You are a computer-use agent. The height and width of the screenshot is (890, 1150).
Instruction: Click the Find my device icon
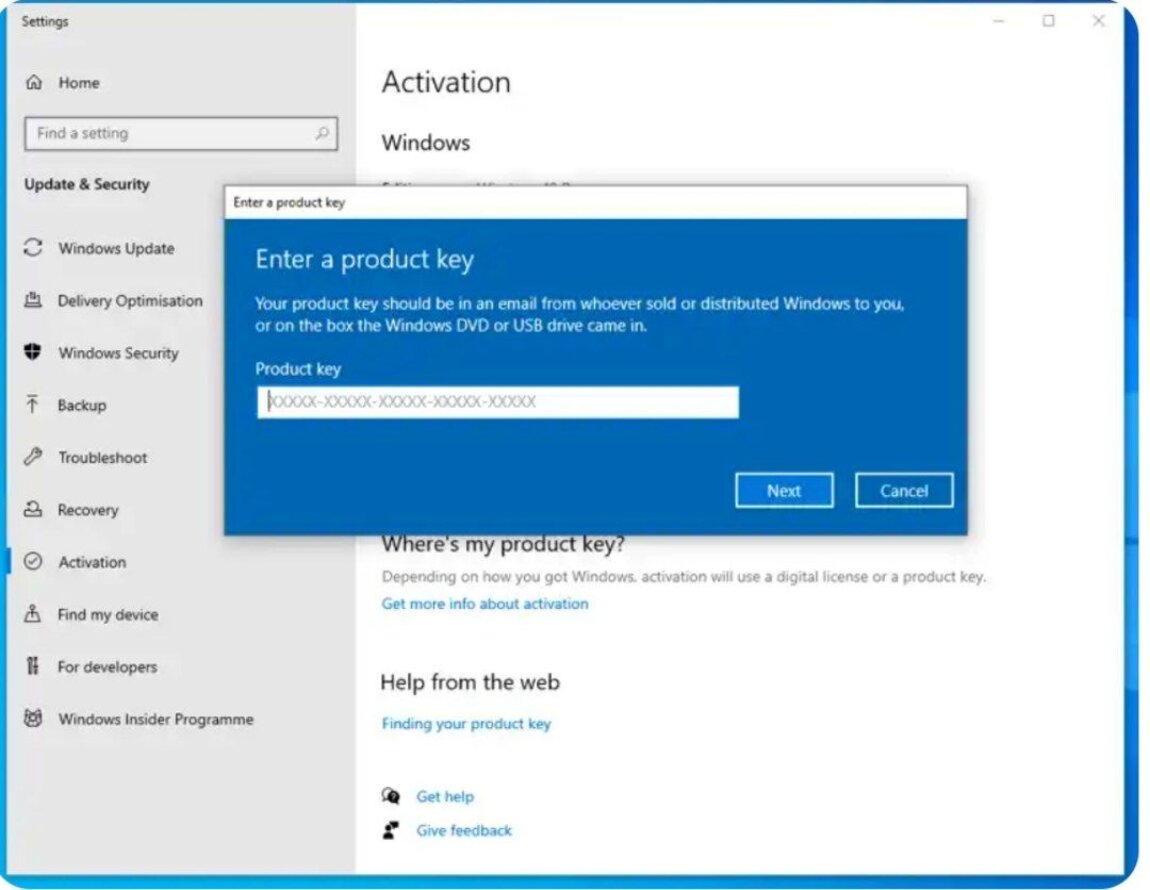[33, 614]
